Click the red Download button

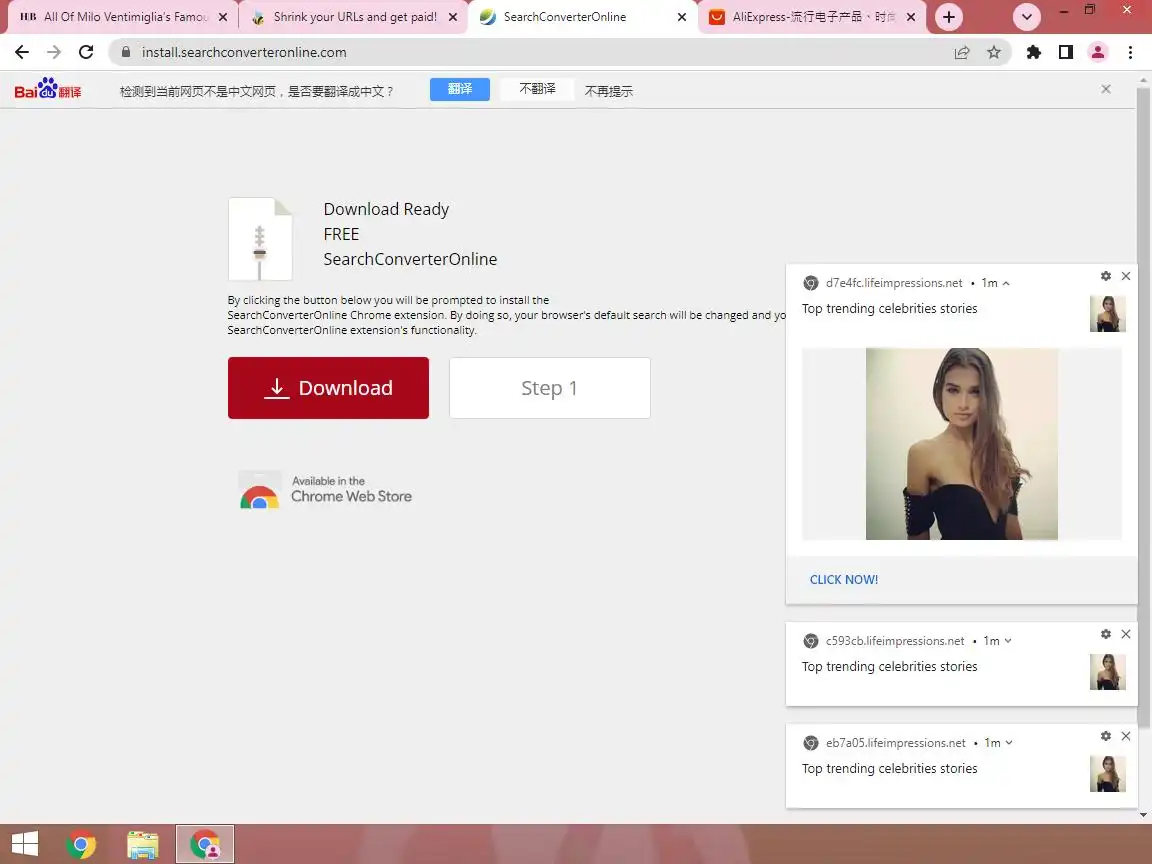pyautogui.click(x=328, y=388)
